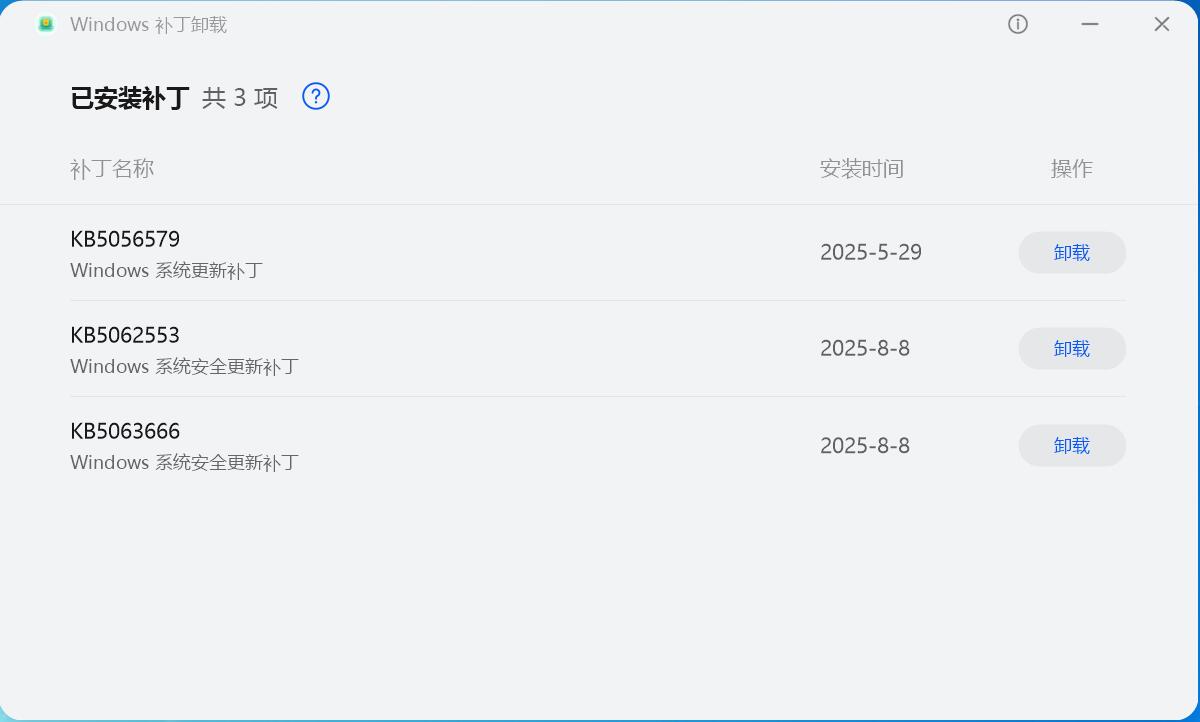The height and width of the screenshot is (722, 1200).
Task: Click the green shield program logo
Action: tap(46, 24)
